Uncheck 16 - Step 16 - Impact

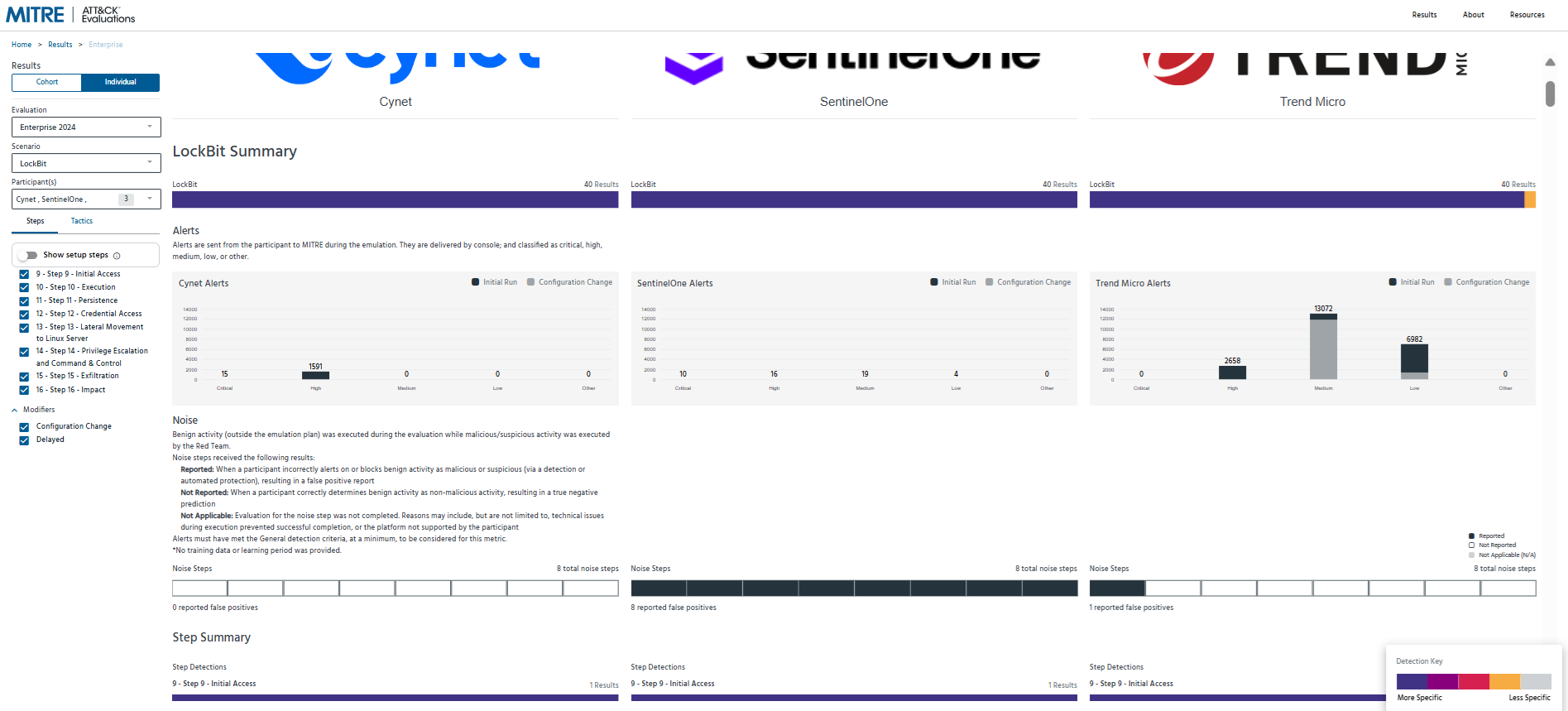(24, 390)
